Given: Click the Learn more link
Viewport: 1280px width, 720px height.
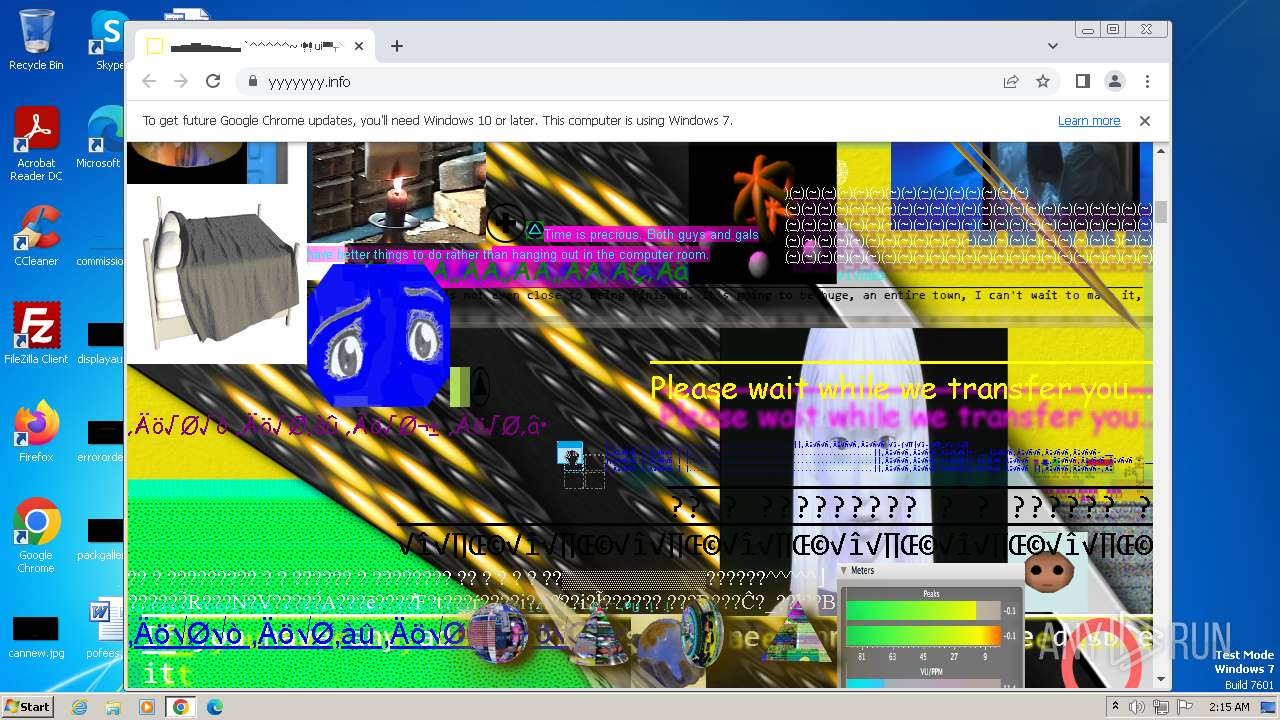Looking at the screenshot, I should (1089, 121).
